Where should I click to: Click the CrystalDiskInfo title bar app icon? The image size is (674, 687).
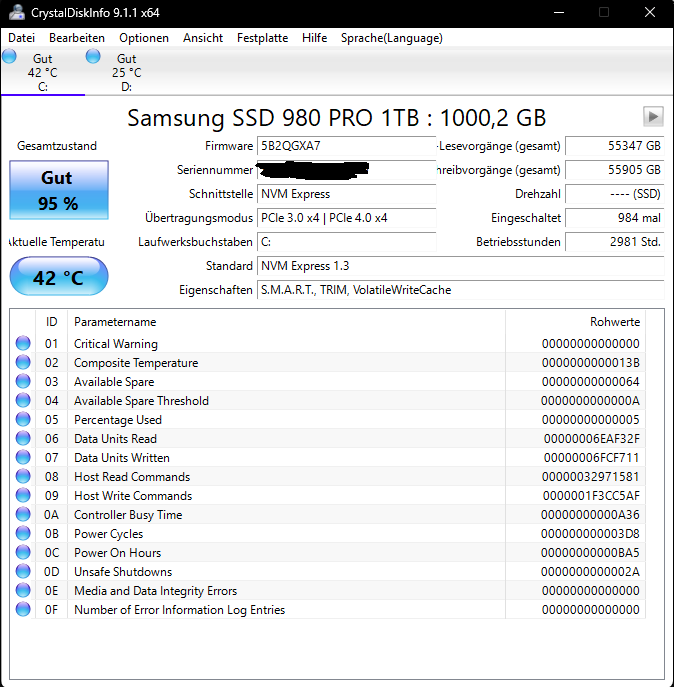pos(17,12)
